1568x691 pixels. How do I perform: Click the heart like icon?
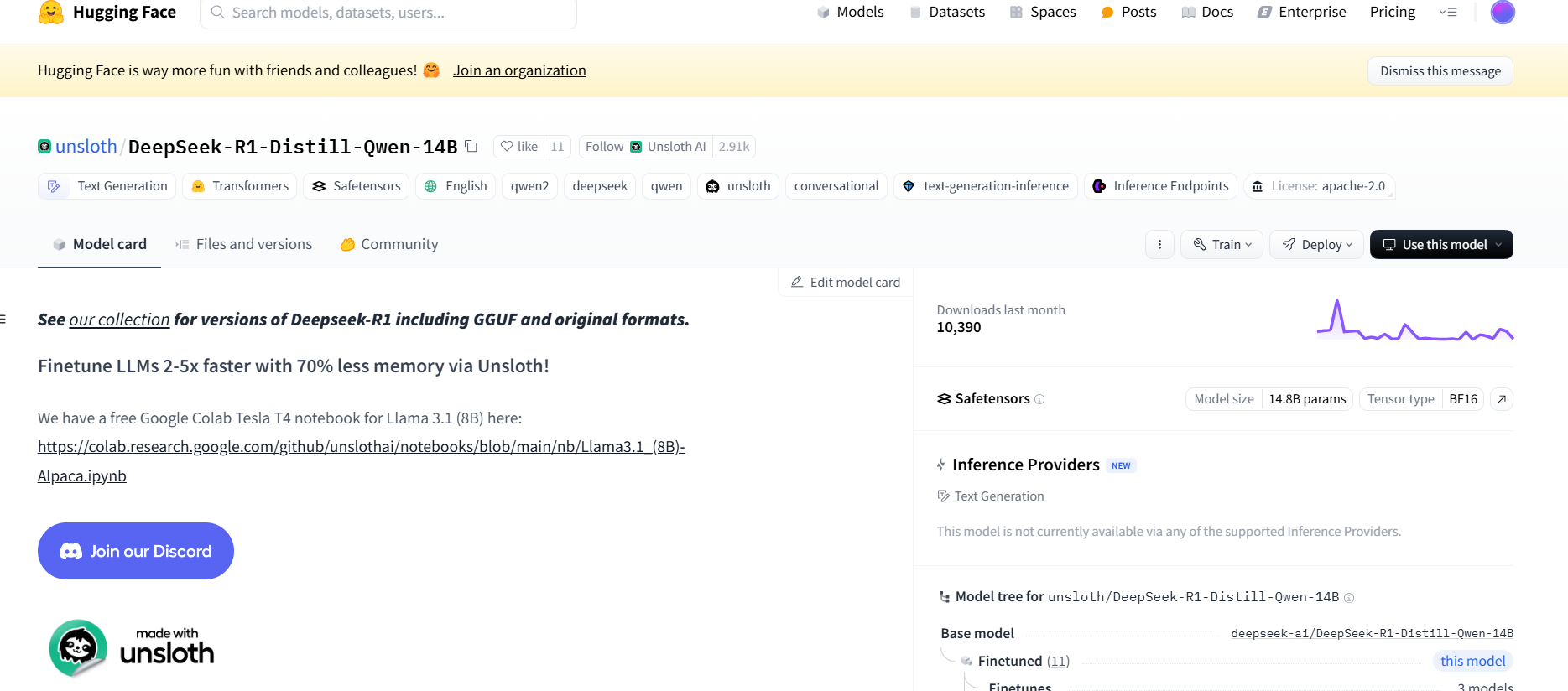coord(507,147)
